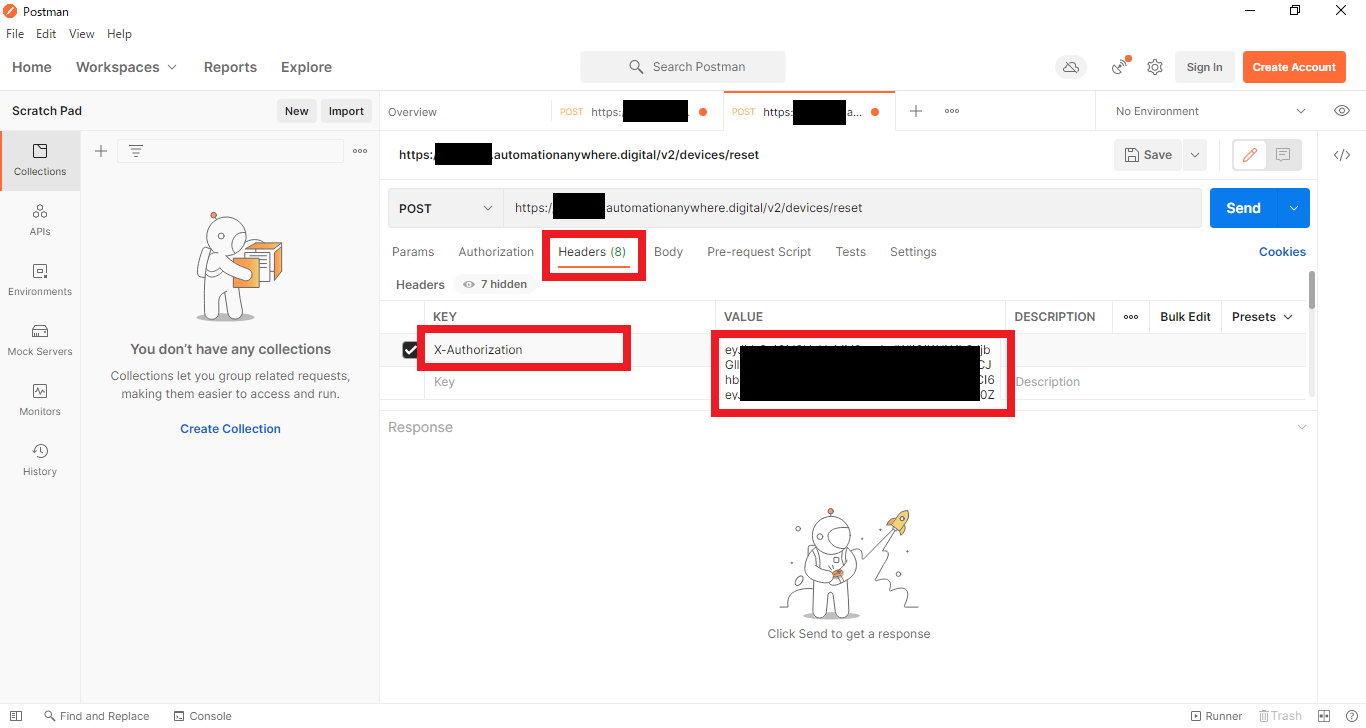Open the Send button dropdown arrow
The width and height of the screenshot is (1366, 728).
click(1293, 208)
